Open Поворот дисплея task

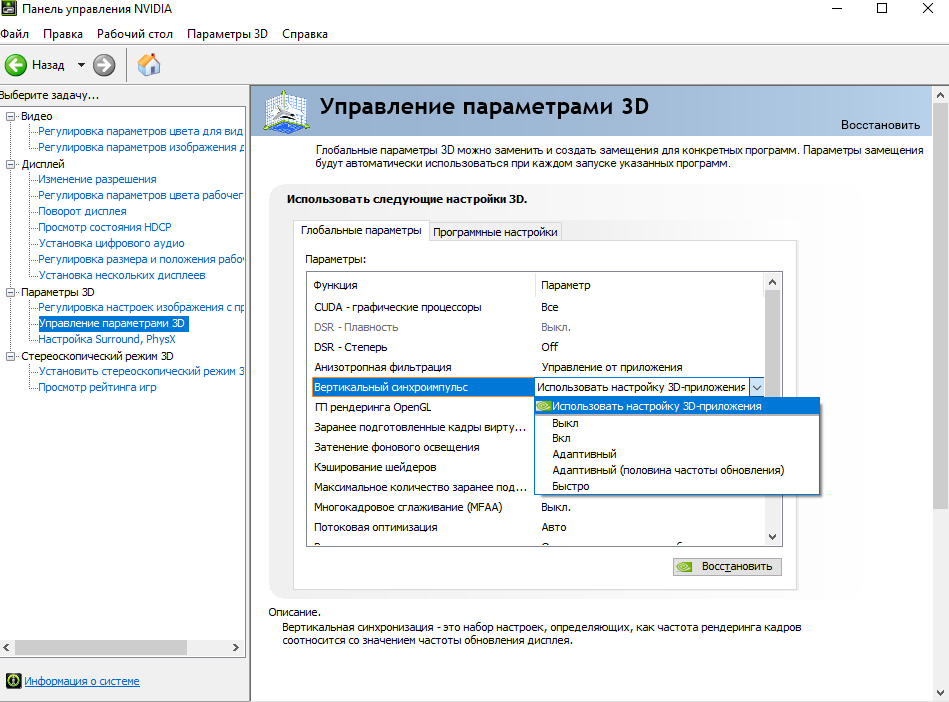[x=82, y=211]
